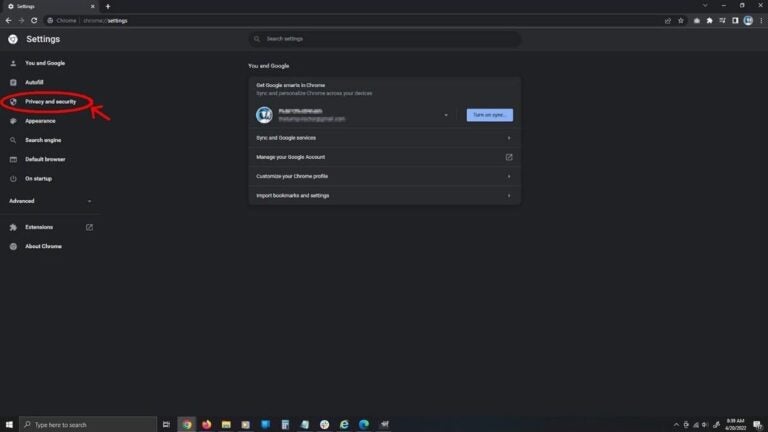Open Customize your Chrome profile row
768x432 pixels.
pyautogui.click(x=384, y=176)
